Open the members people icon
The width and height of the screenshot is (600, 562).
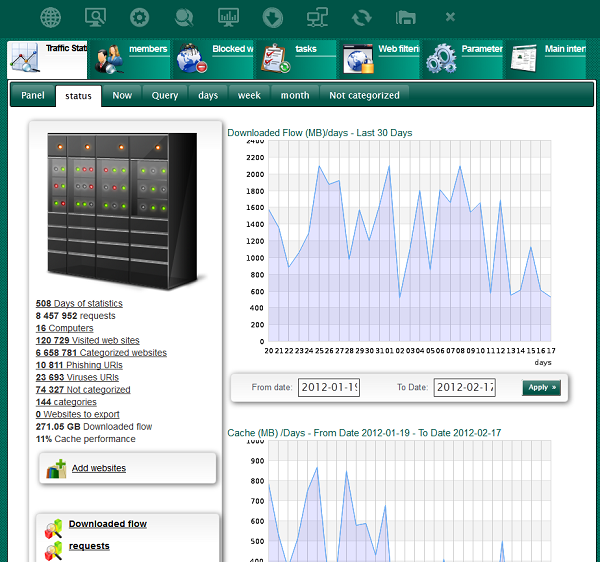109,59
